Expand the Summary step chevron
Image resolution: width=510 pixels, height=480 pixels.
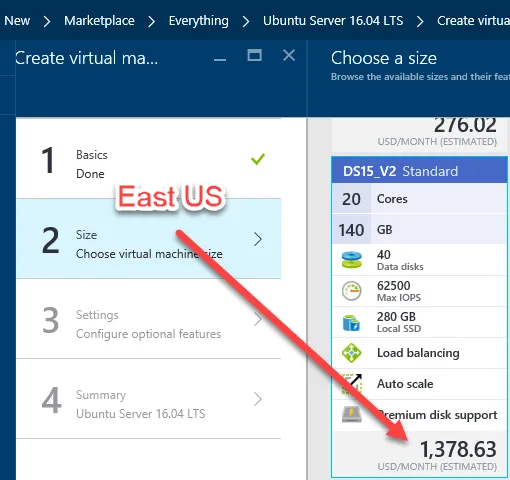coord(258,399)
